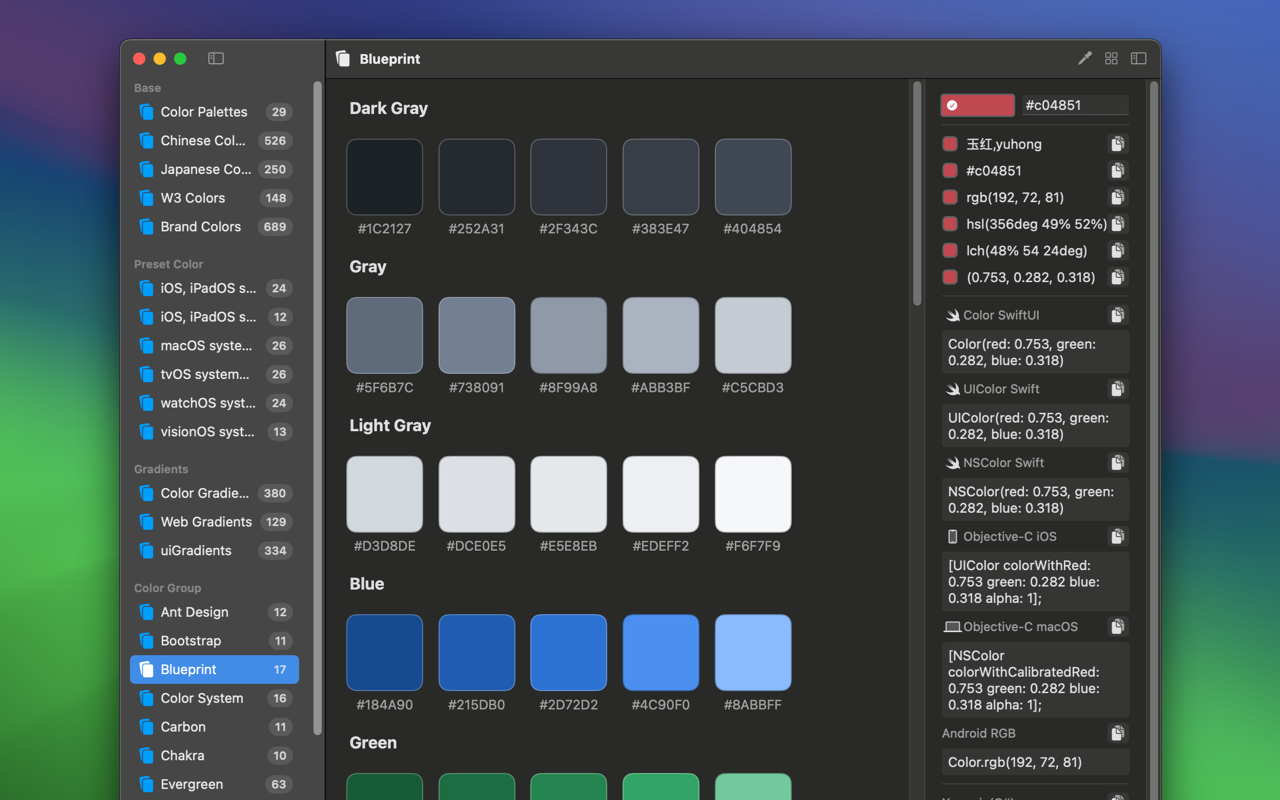The height and width of the screenshot is (800, 1280).
Task: Select Chakra color group
Action: point(214,756)
